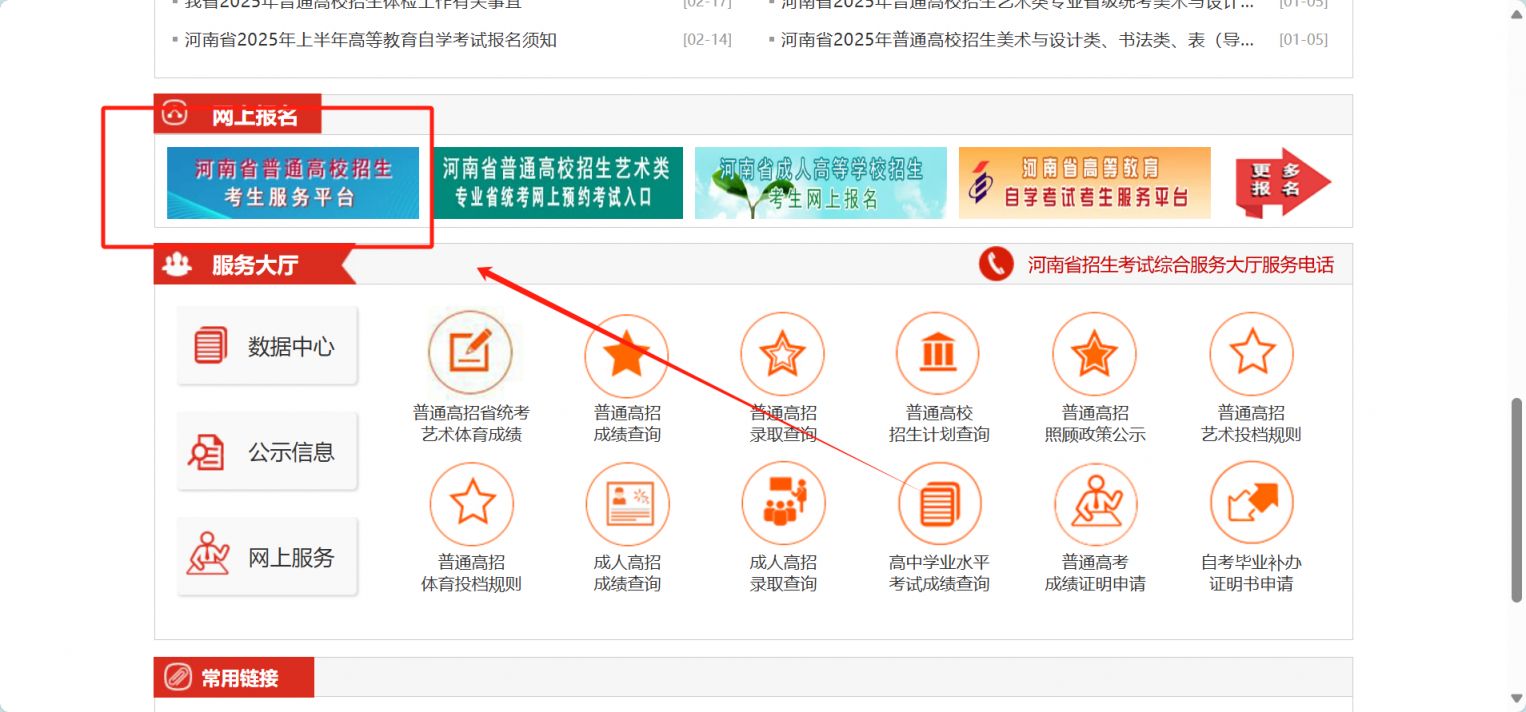
Task: Click the scrollbar up arrow
Action: (1517, 14)
